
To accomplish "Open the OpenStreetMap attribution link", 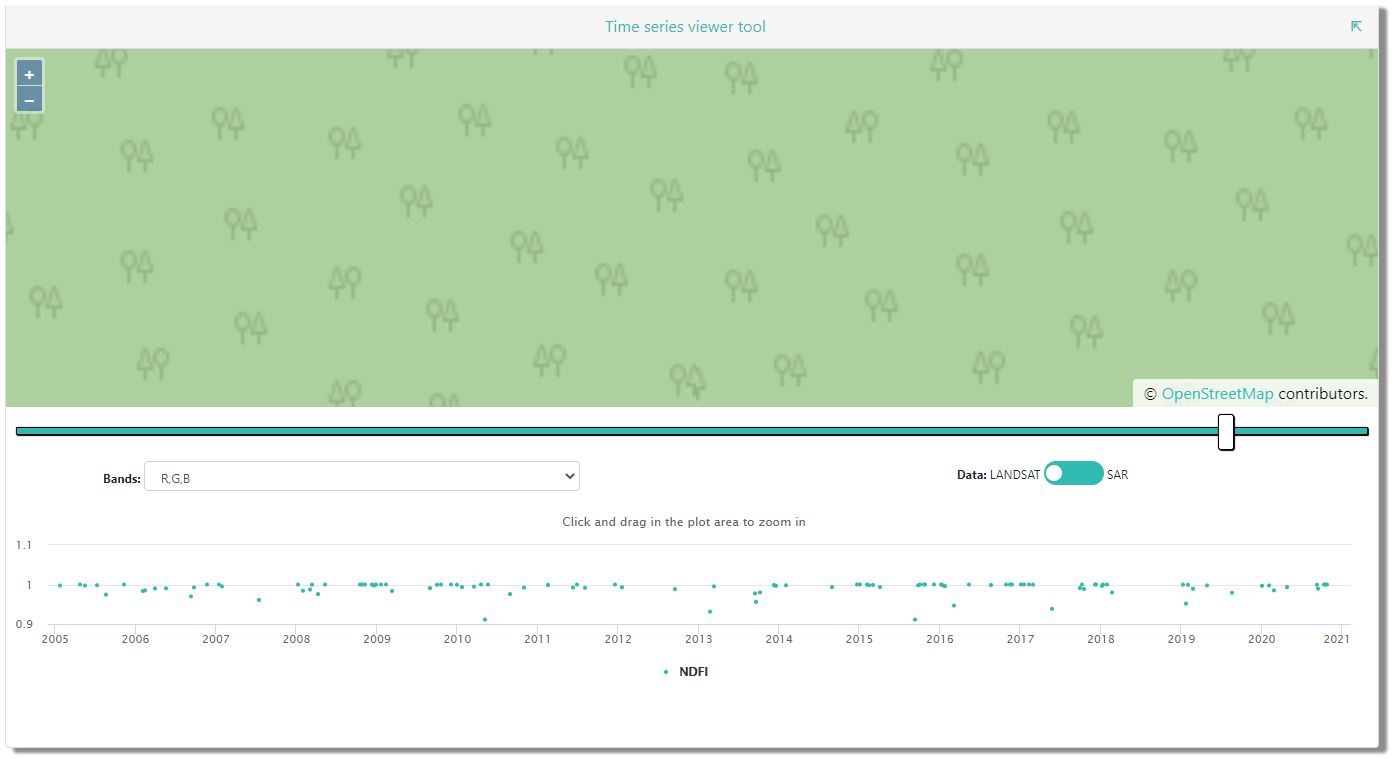I will (1217, 394).
